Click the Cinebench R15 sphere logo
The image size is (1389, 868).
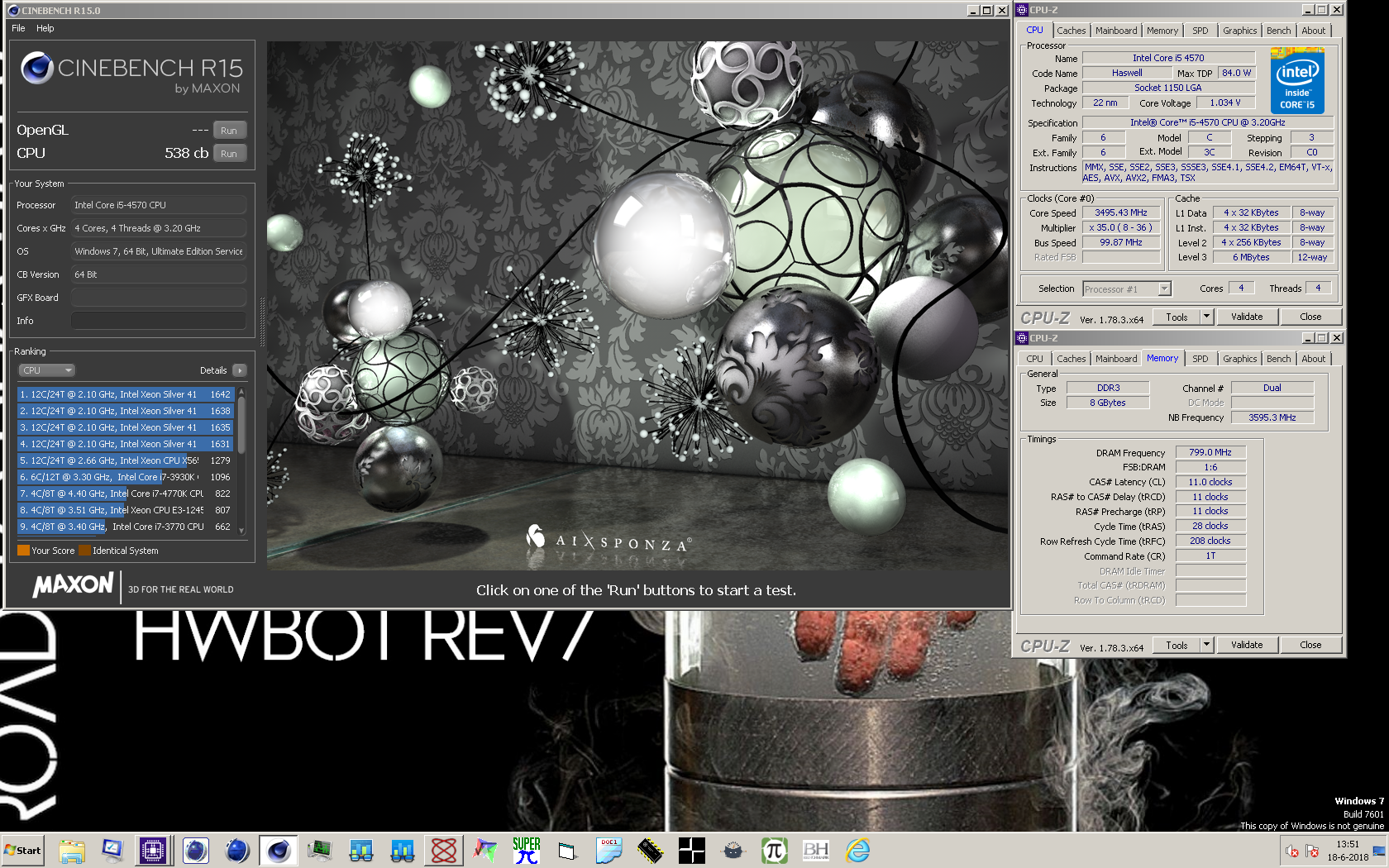37,69
